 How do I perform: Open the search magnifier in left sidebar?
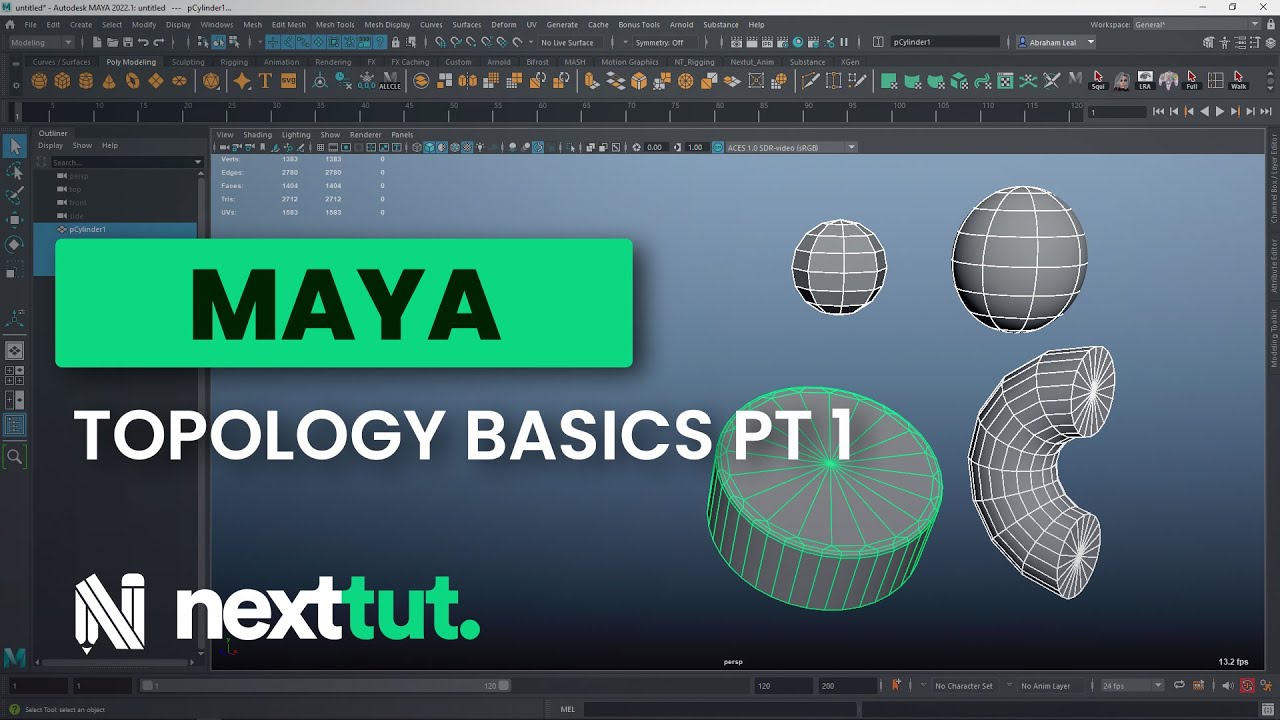[x=15, y=457]
